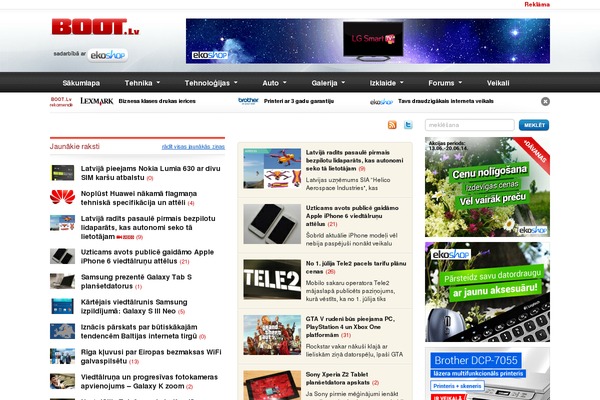Open the Brother DCP-7055 printer ad
This screenshot has height=400, width=600.
[x=487, y=374]
